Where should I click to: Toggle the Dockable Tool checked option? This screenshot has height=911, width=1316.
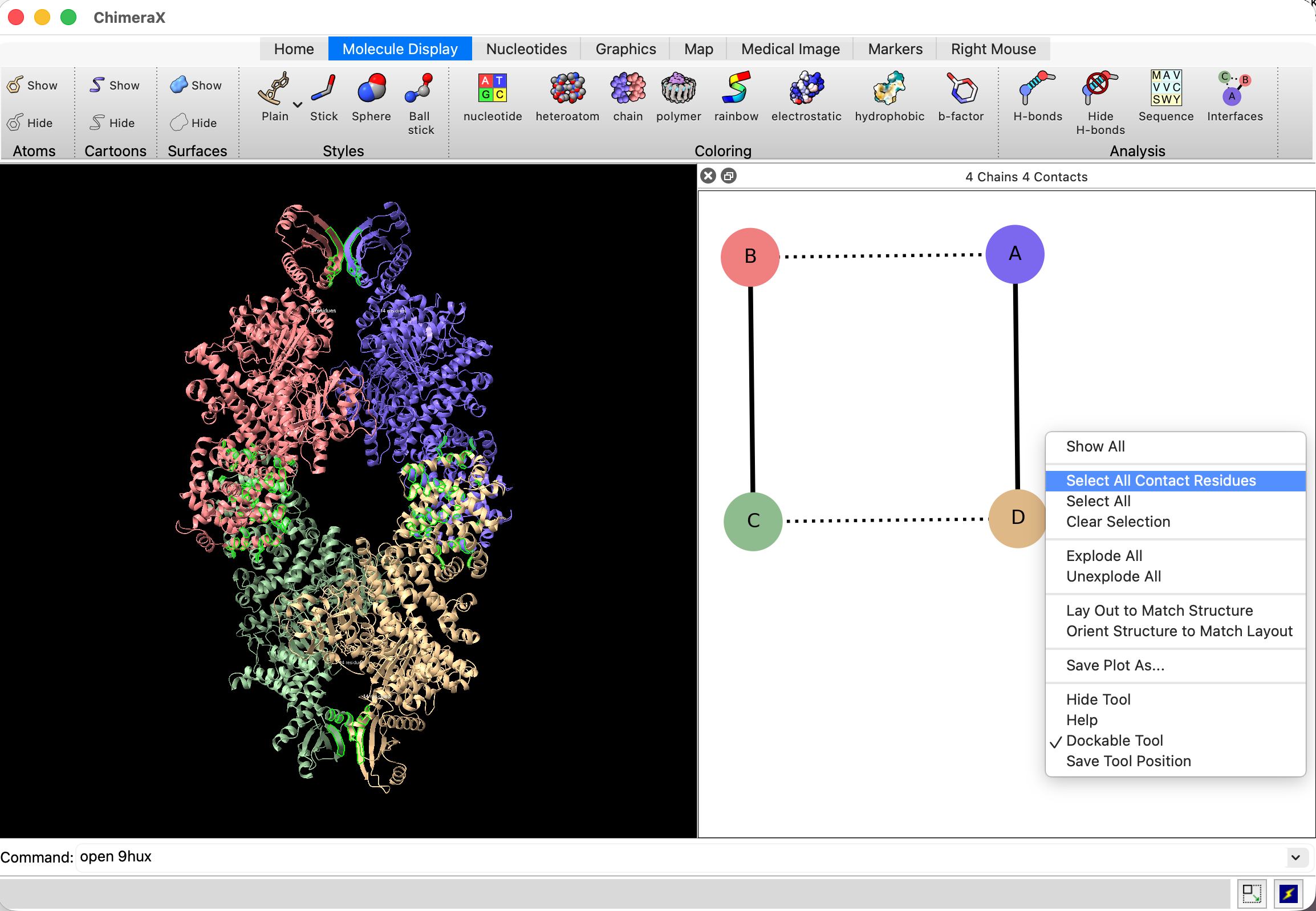(1114, 741)
